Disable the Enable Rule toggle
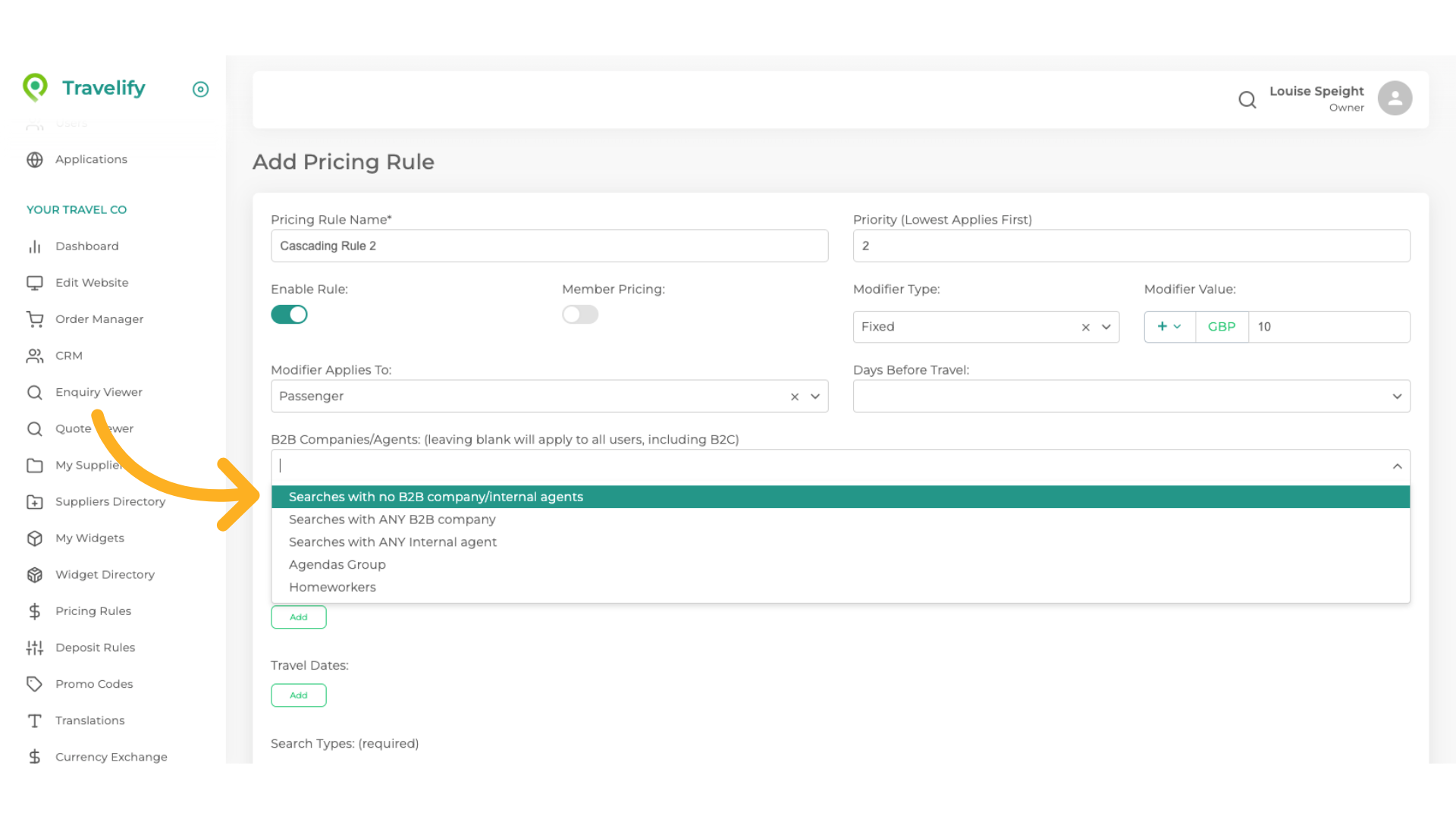Screen dimensions: 1456x819 point(289,315)
